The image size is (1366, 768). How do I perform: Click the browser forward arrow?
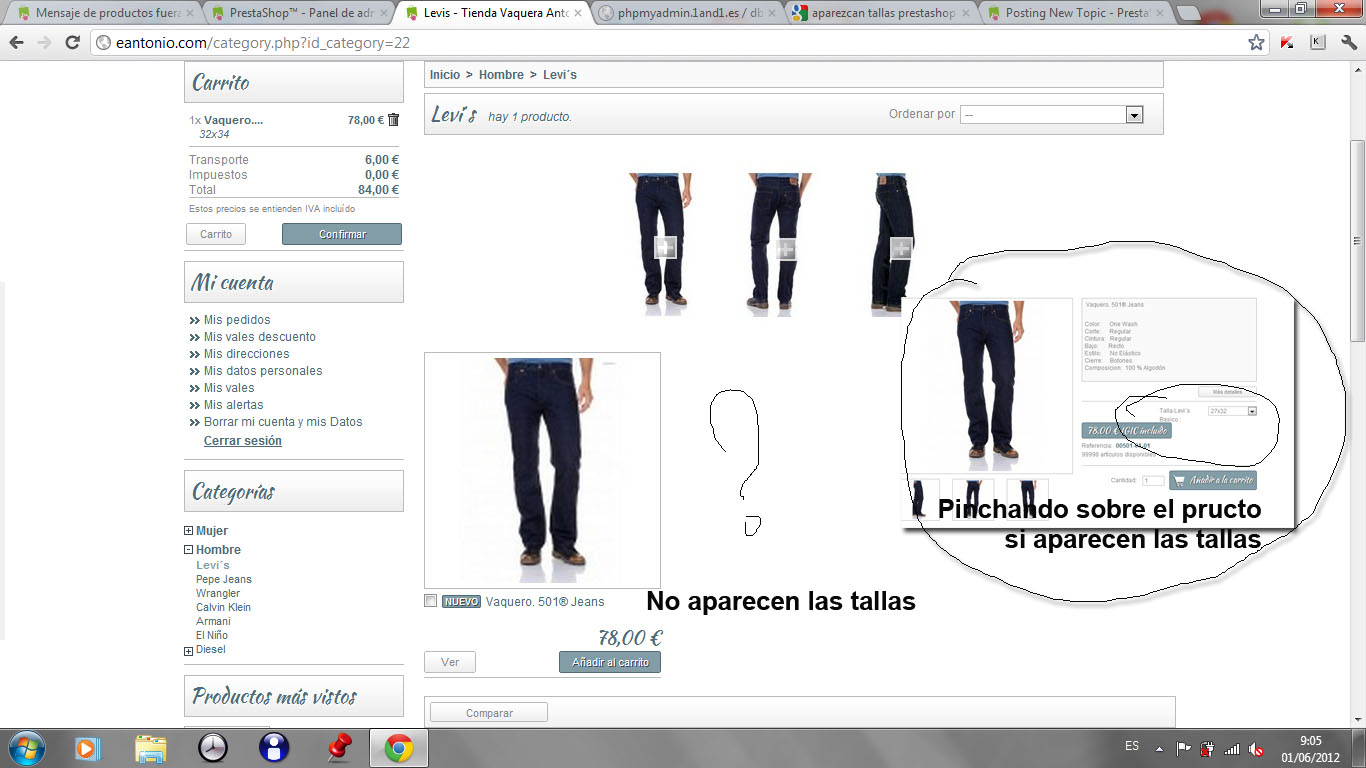pyautogui.click(x=44, y=43)
